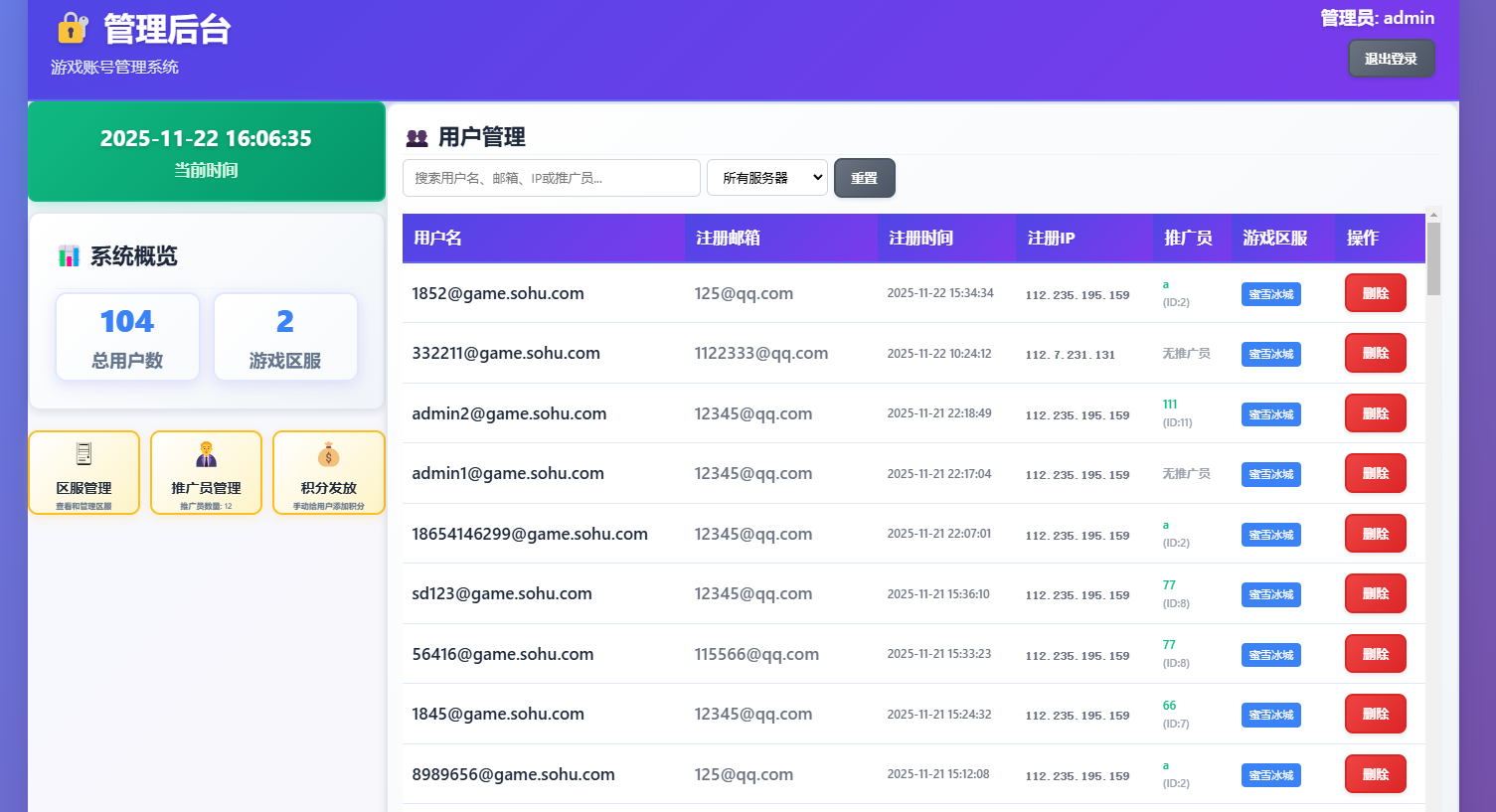Open 积分发放 to grant user points
The width and height of the screenshot is (1496, 812).
click(328, 473)
